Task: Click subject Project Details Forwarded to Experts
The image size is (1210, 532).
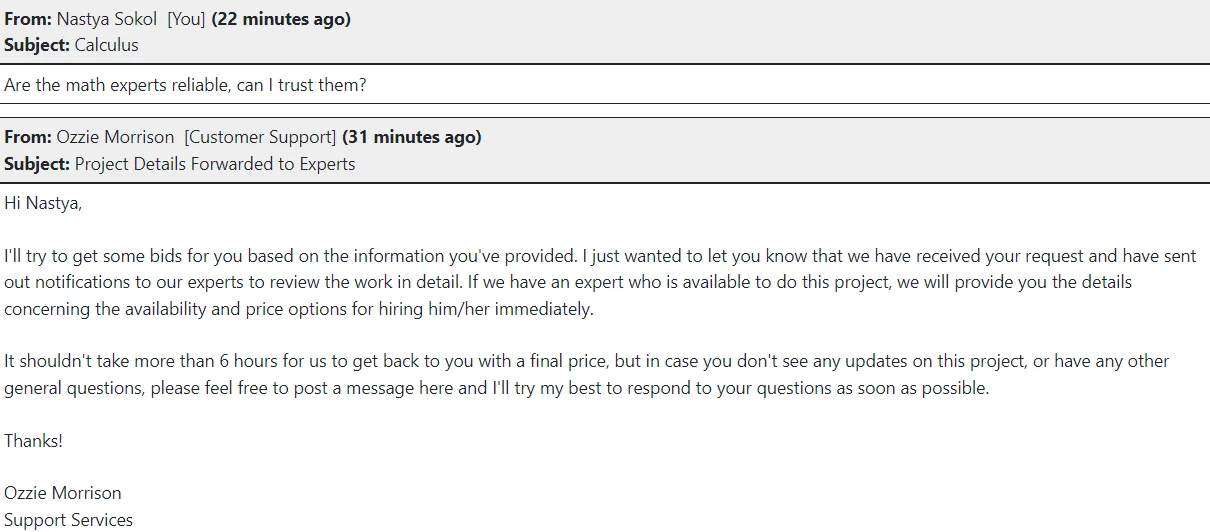Action: [x=215, y=164]
